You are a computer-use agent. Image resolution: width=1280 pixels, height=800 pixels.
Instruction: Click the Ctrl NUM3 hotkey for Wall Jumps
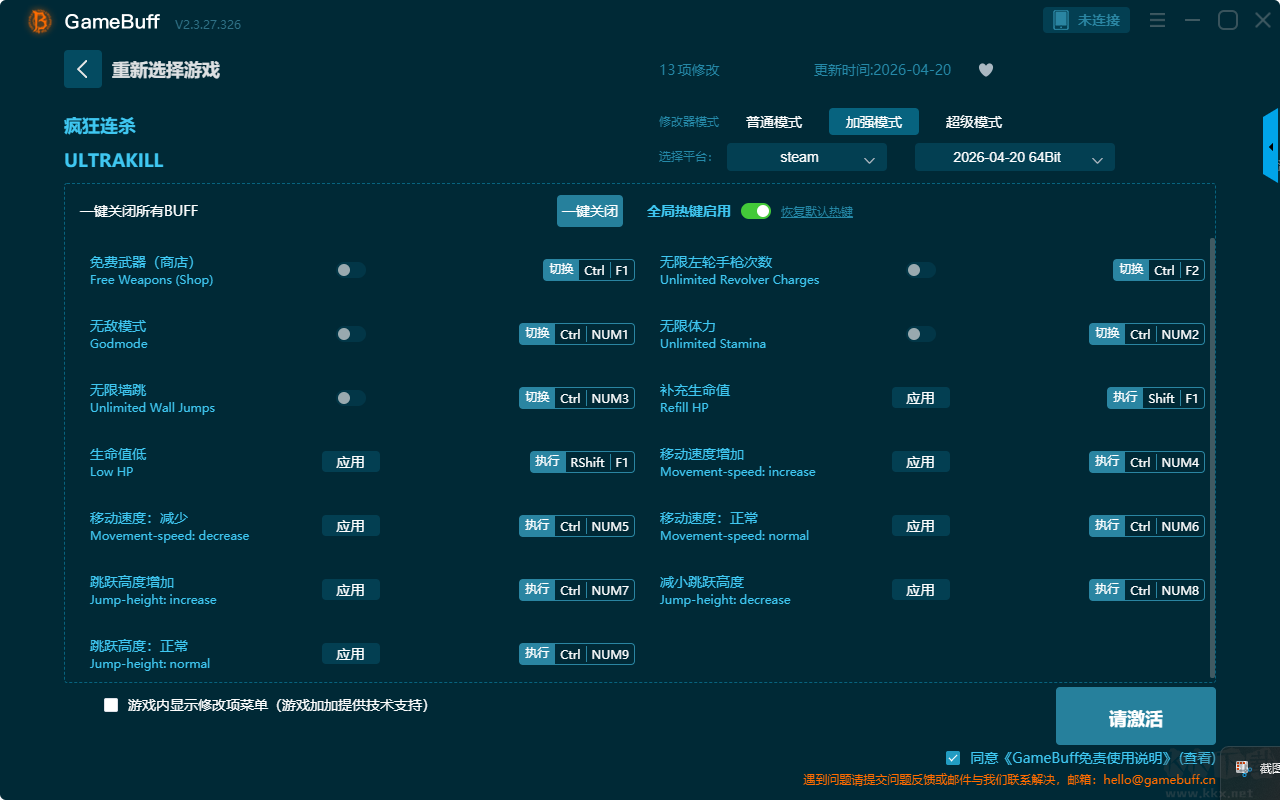[x=577, y=398]
